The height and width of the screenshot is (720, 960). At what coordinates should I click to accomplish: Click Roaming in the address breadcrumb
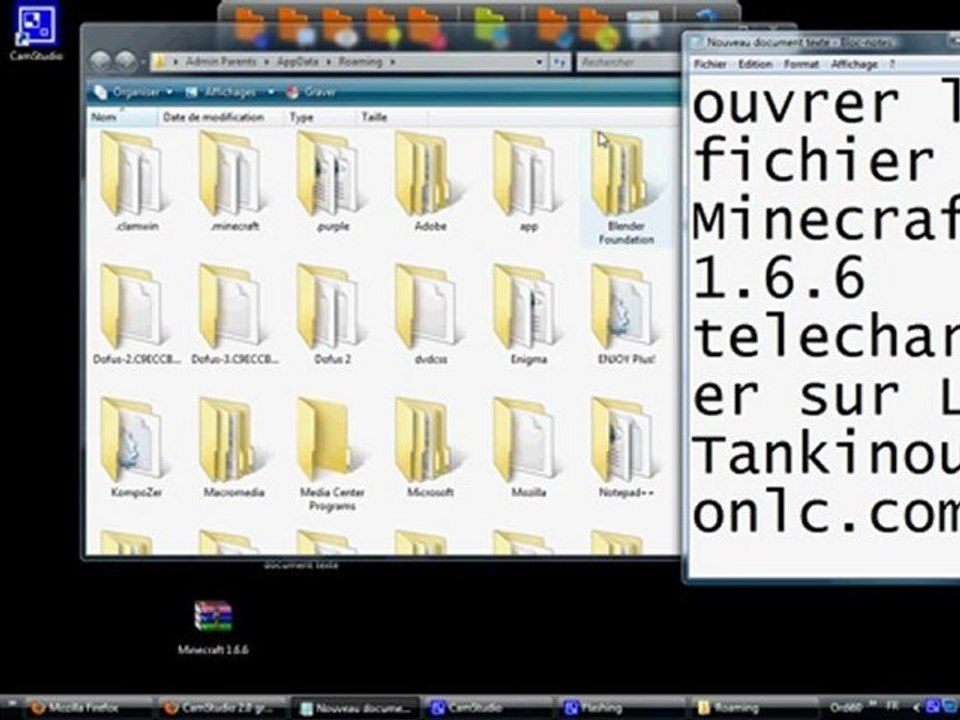tap(361, 62)
